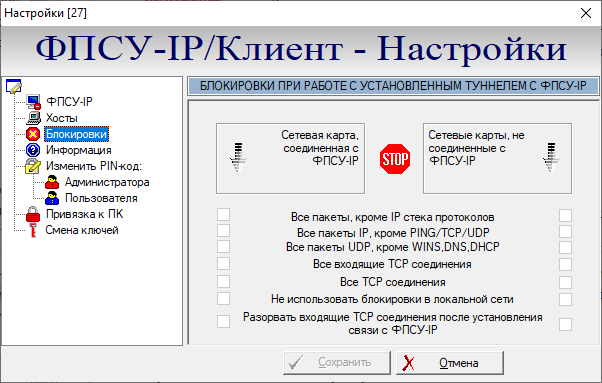Open Привязка к ПК section

(x=84, y=214)
